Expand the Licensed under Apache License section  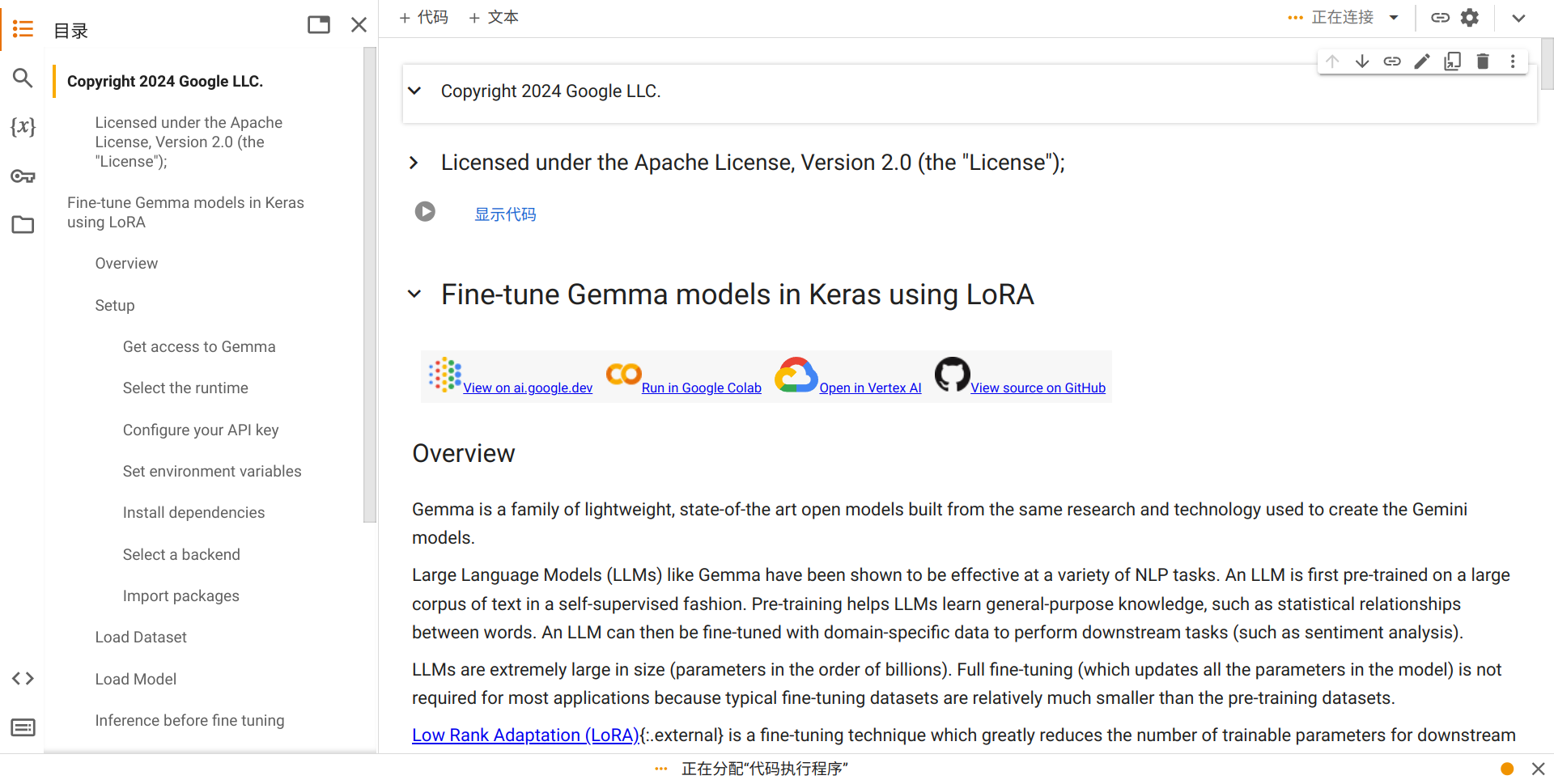pyautogui.click(x=414, y=163)
